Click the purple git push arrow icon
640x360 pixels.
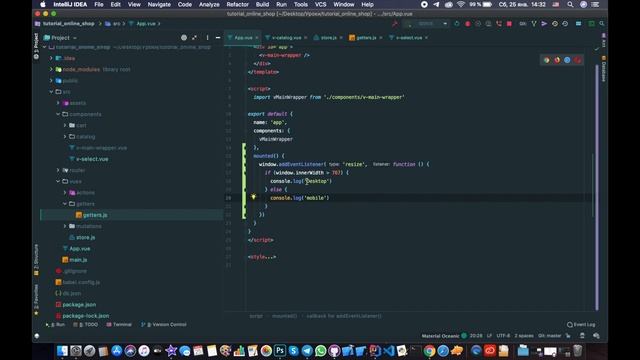pyautogui.click(x=544, y=24)
